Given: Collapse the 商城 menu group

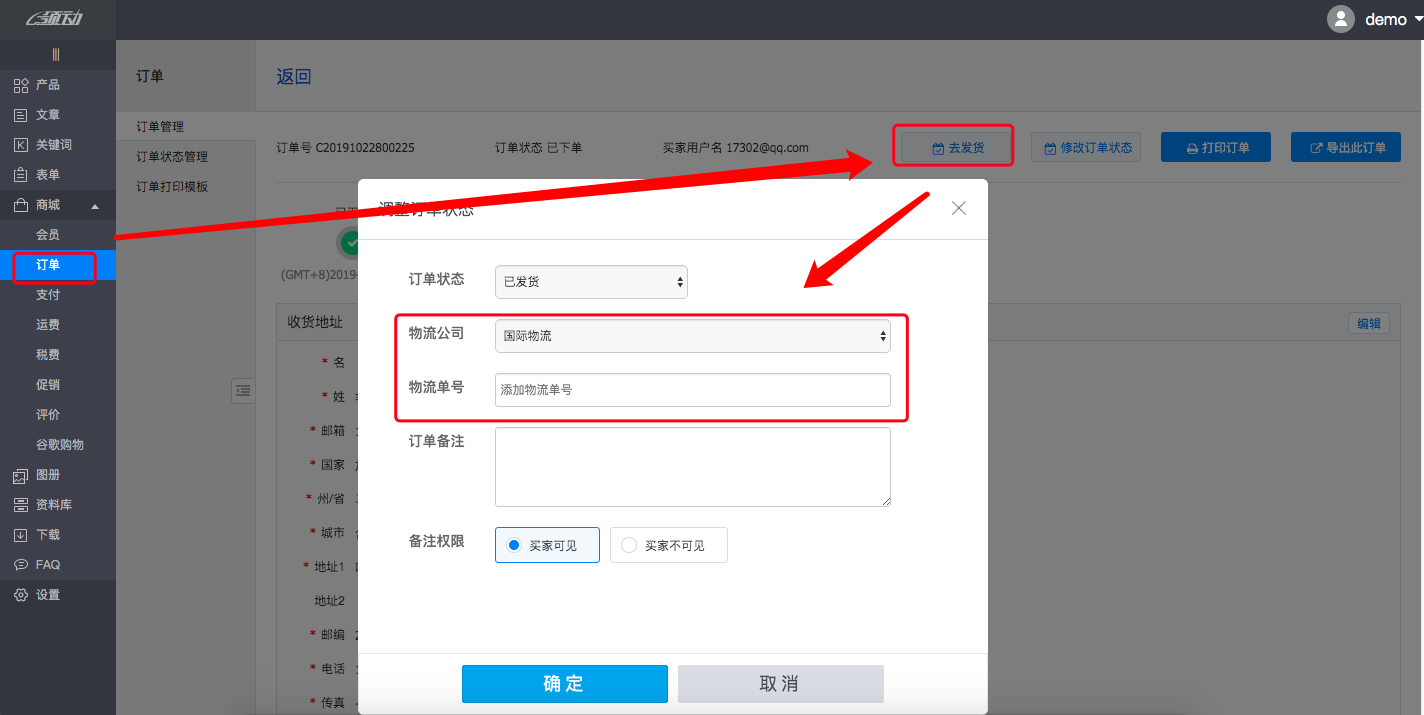Looking at the screenshot, I should click(x=48, y=204).
